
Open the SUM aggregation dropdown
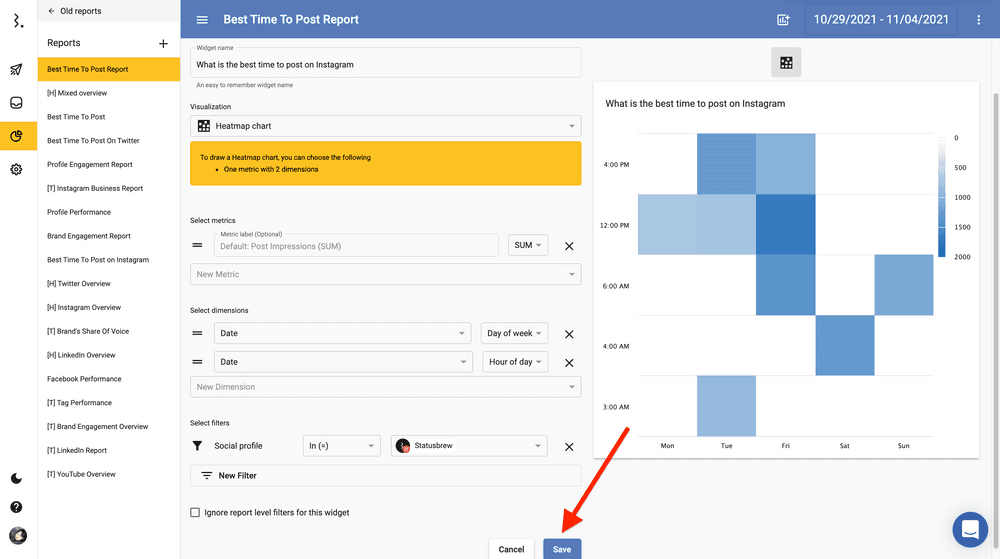(x=528, y=245)
